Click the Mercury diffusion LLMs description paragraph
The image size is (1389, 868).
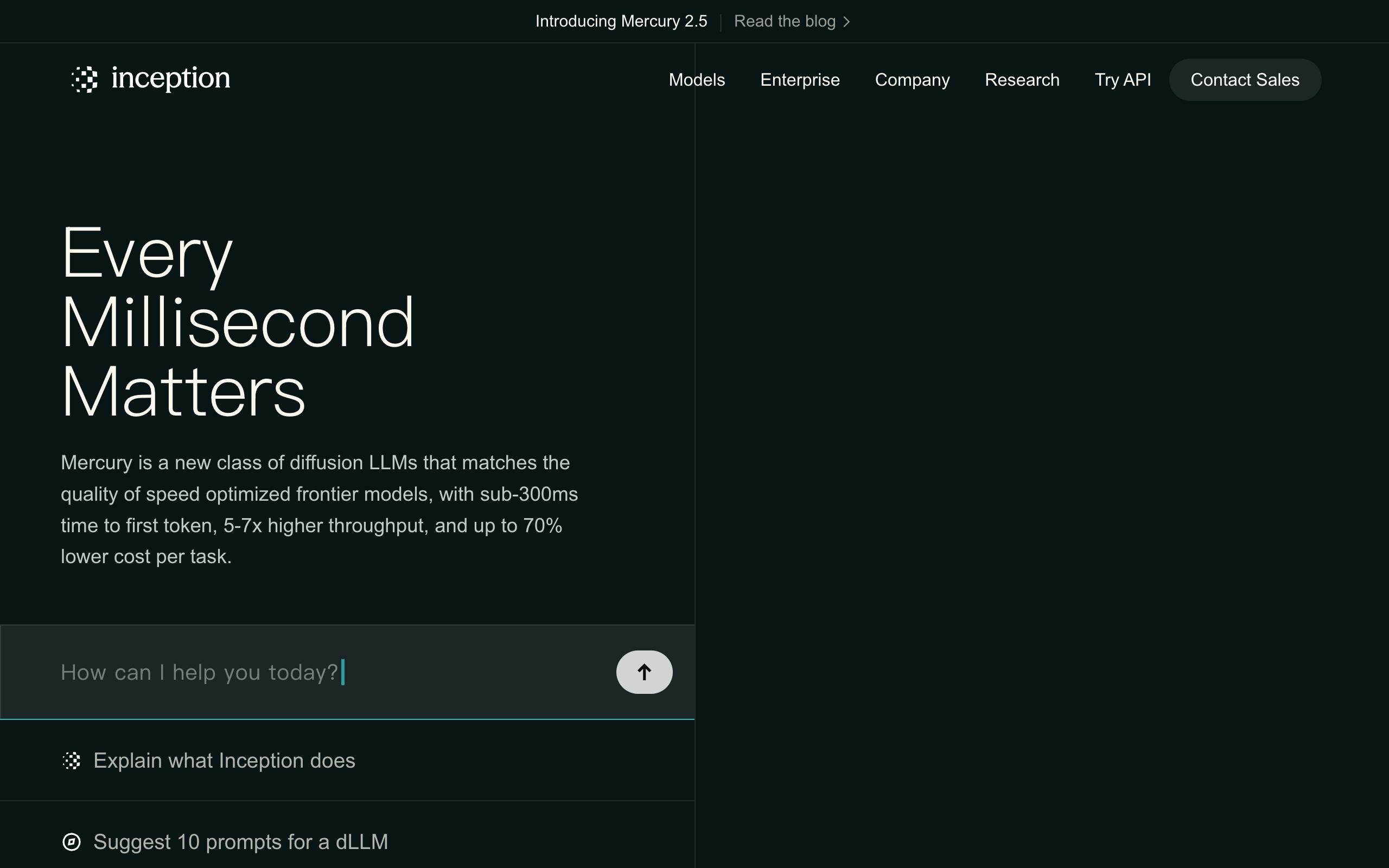click(x=319, y=510)
